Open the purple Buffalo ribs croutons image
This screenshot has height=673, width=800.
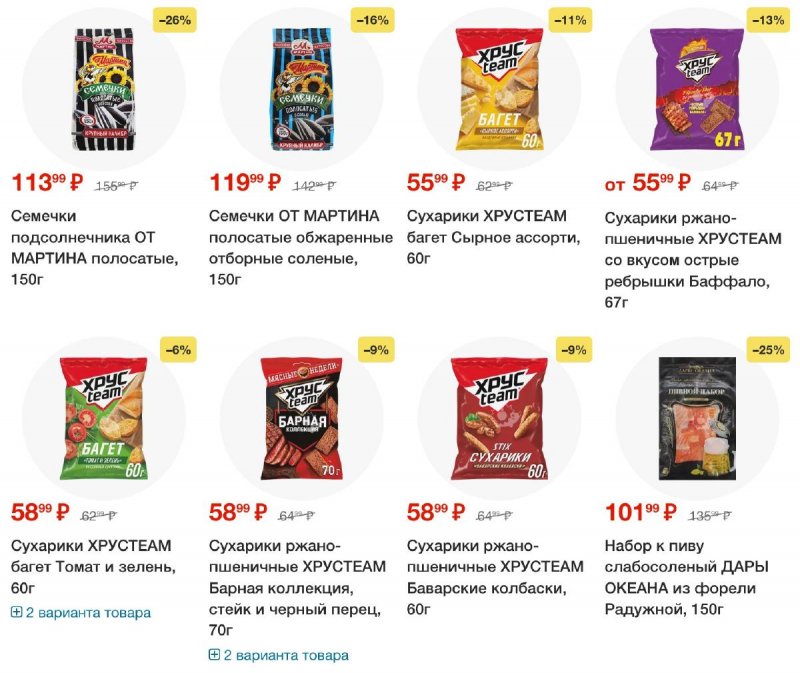tap(697, 89)
